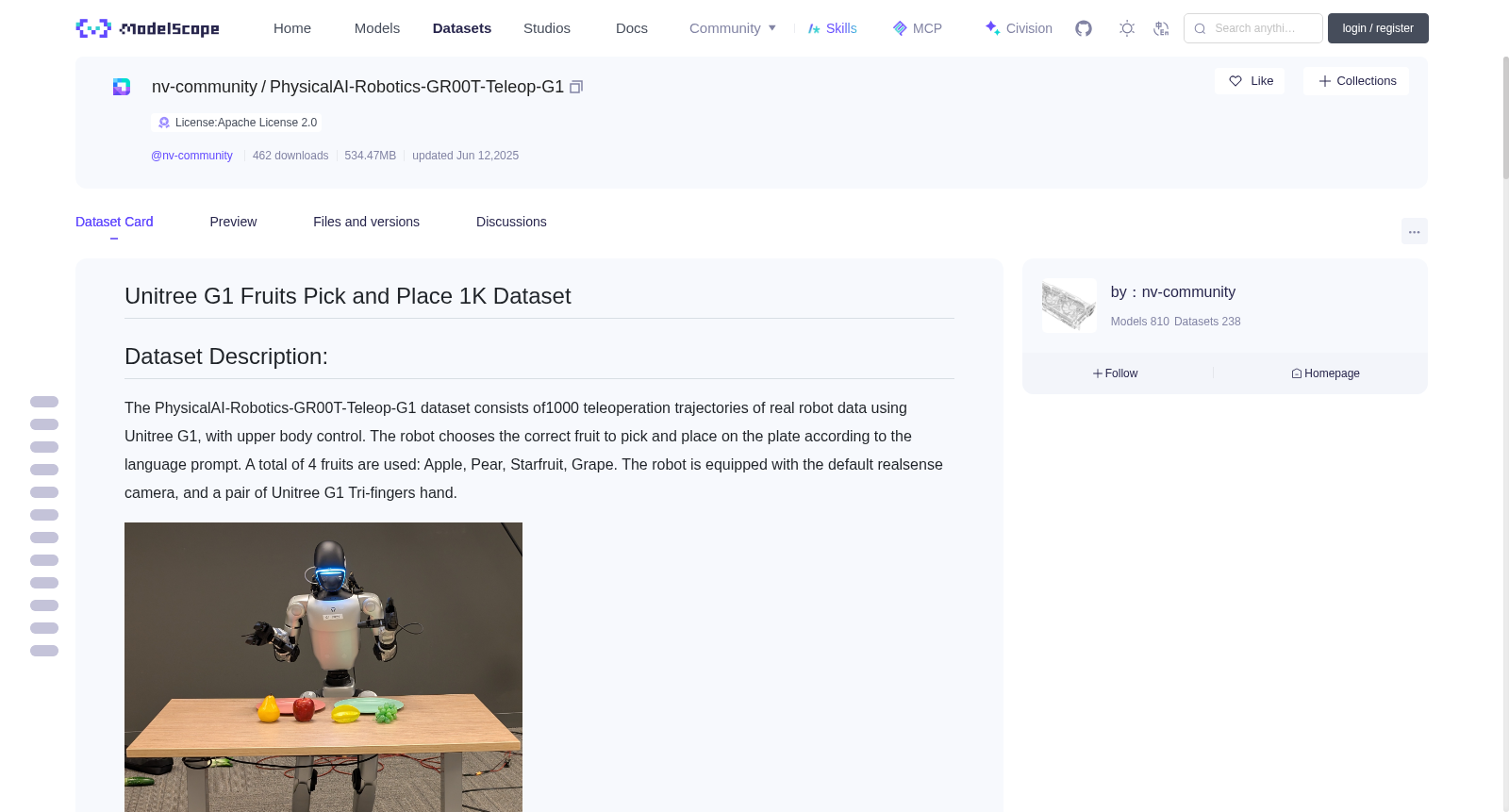The height and width of the screenshot is (812, 1509).
Task: Open the @nv-community profile link
Action: pos(191,156)
